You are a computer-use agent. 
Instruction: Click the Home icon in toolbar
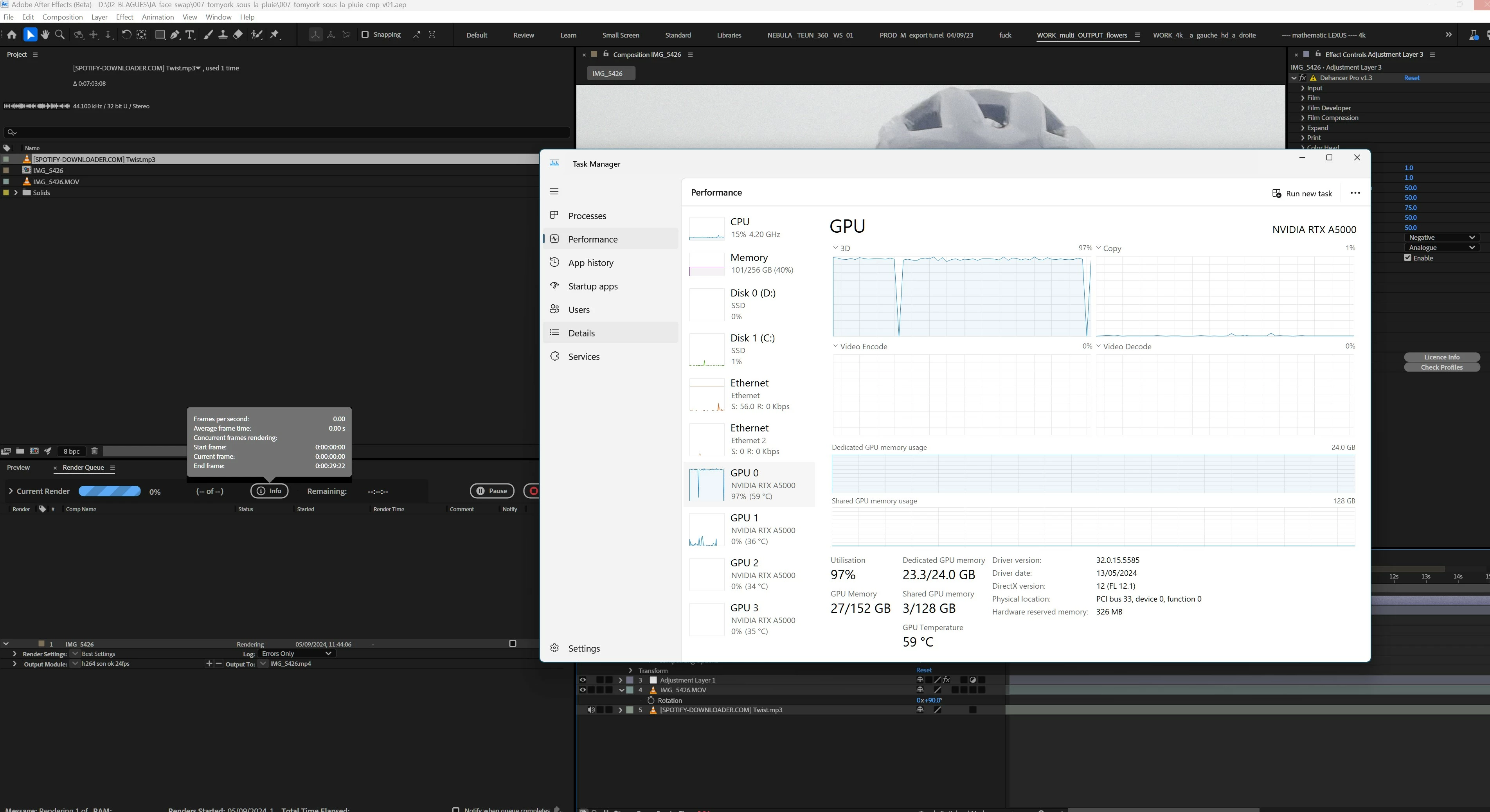click(x=12, y=35)
